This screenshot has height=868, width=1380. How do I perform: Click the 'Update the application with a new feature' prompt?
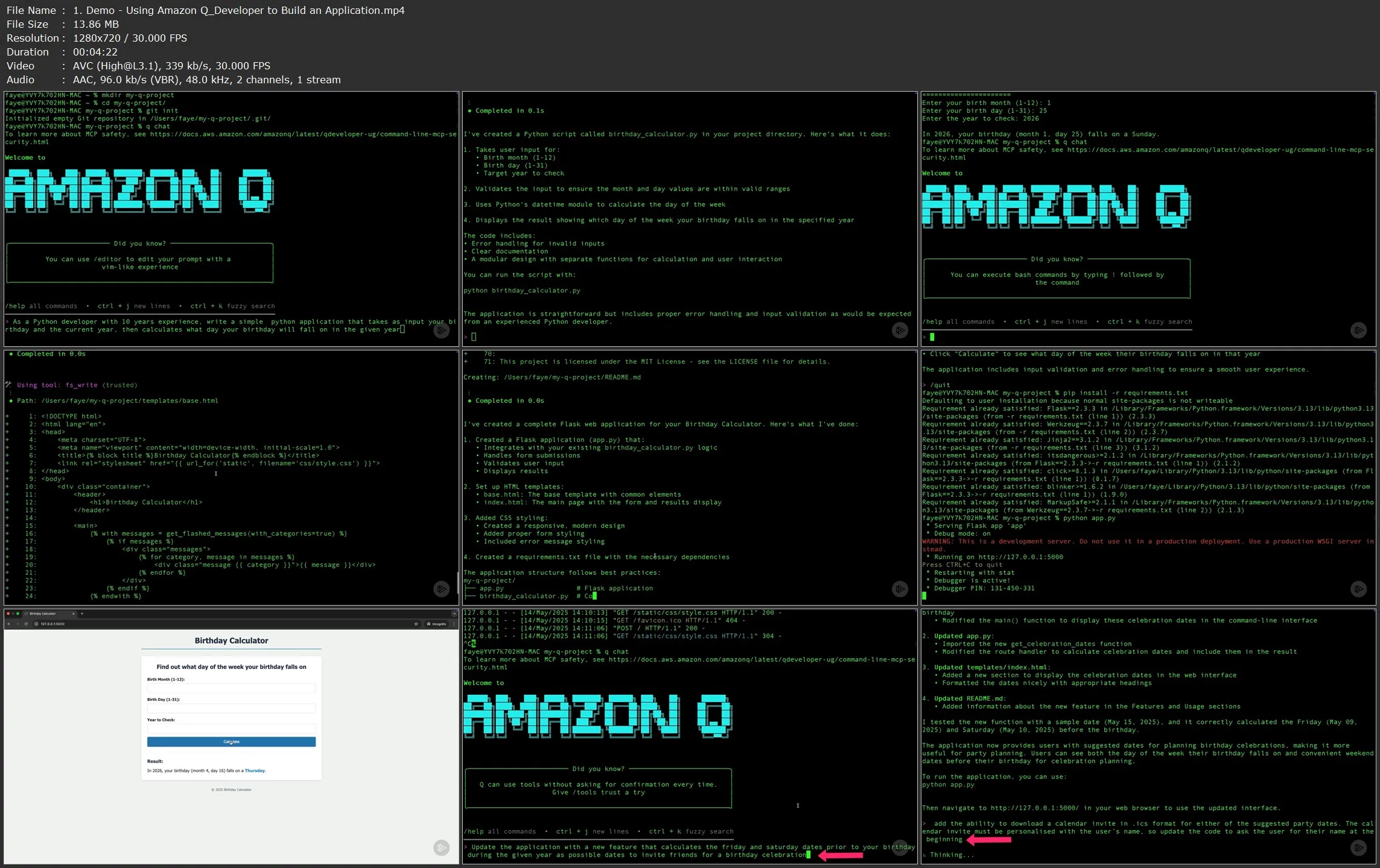(x=689, y=851)
